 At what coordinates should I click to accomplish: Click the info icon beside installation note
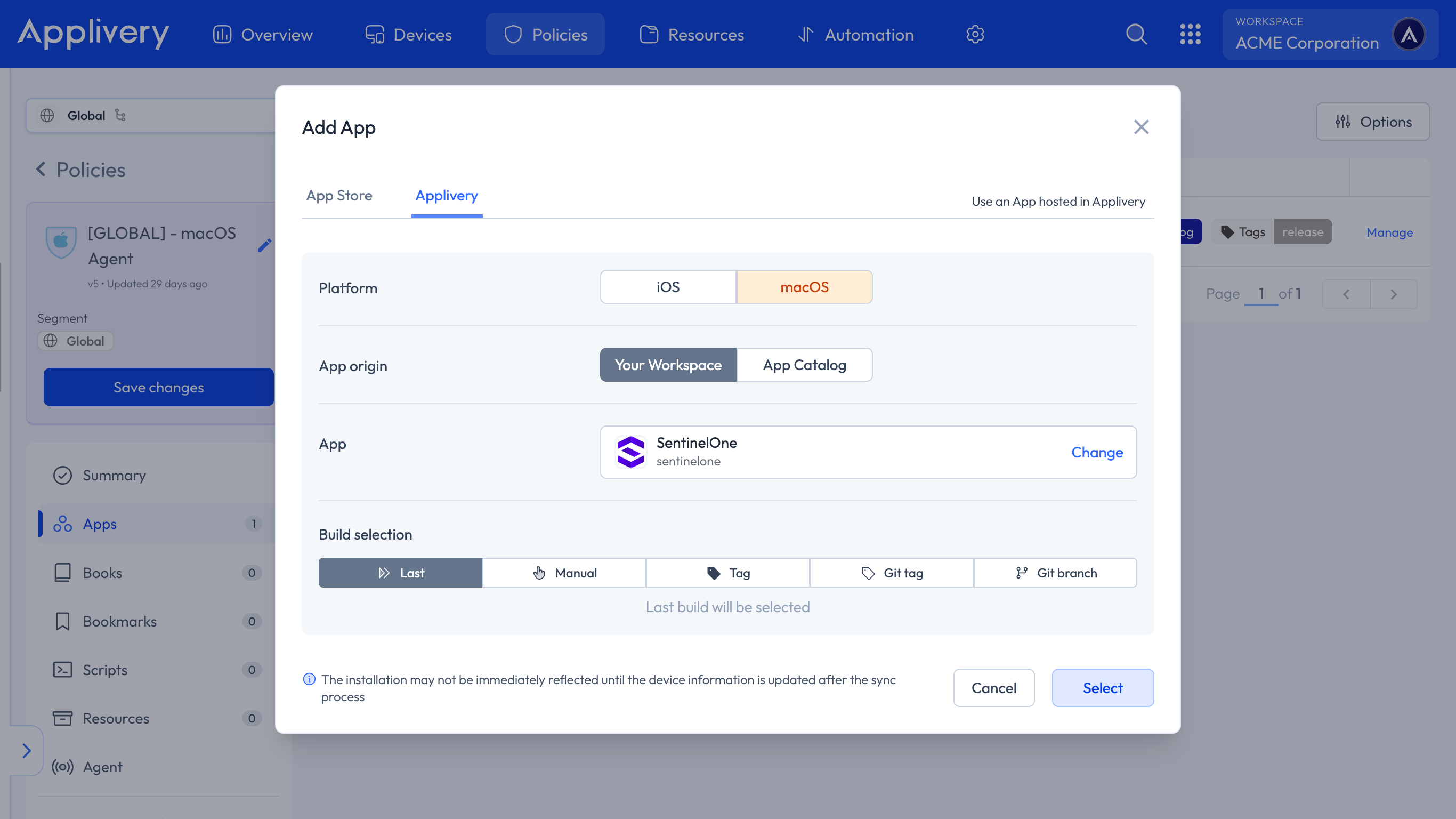coord(309,679)
